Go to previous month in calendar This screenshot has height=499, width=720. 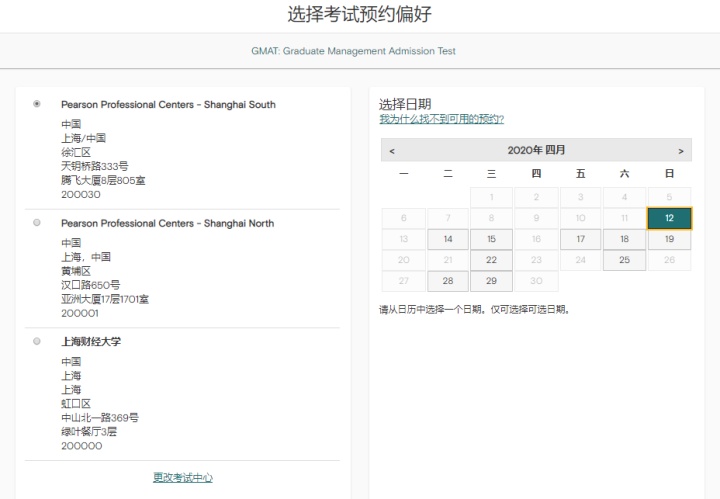point(392,151)
